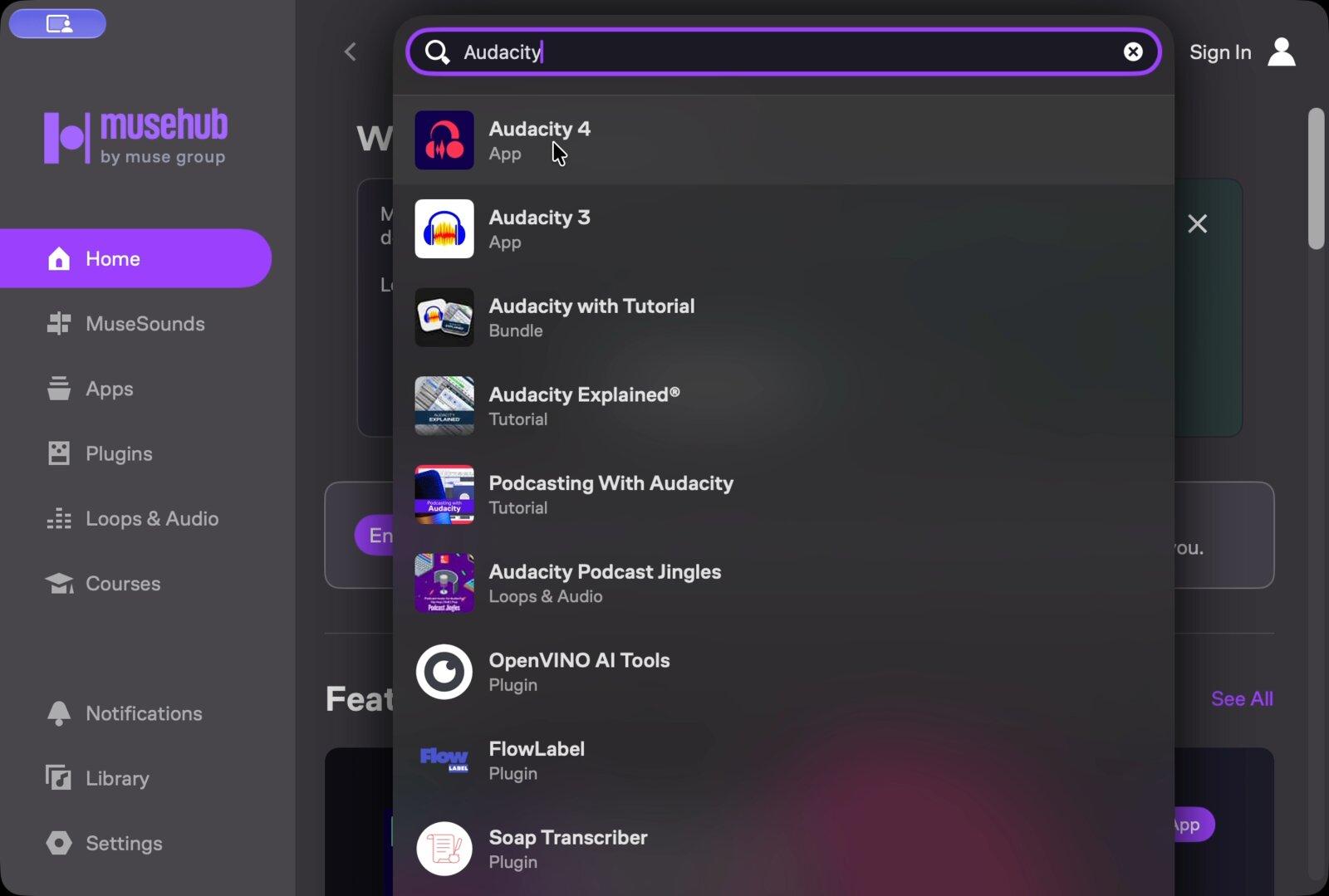Click the Soap Transcriber plugin icon
Viewport: 1329px width, 896px height.
click(x=444, y=849)
